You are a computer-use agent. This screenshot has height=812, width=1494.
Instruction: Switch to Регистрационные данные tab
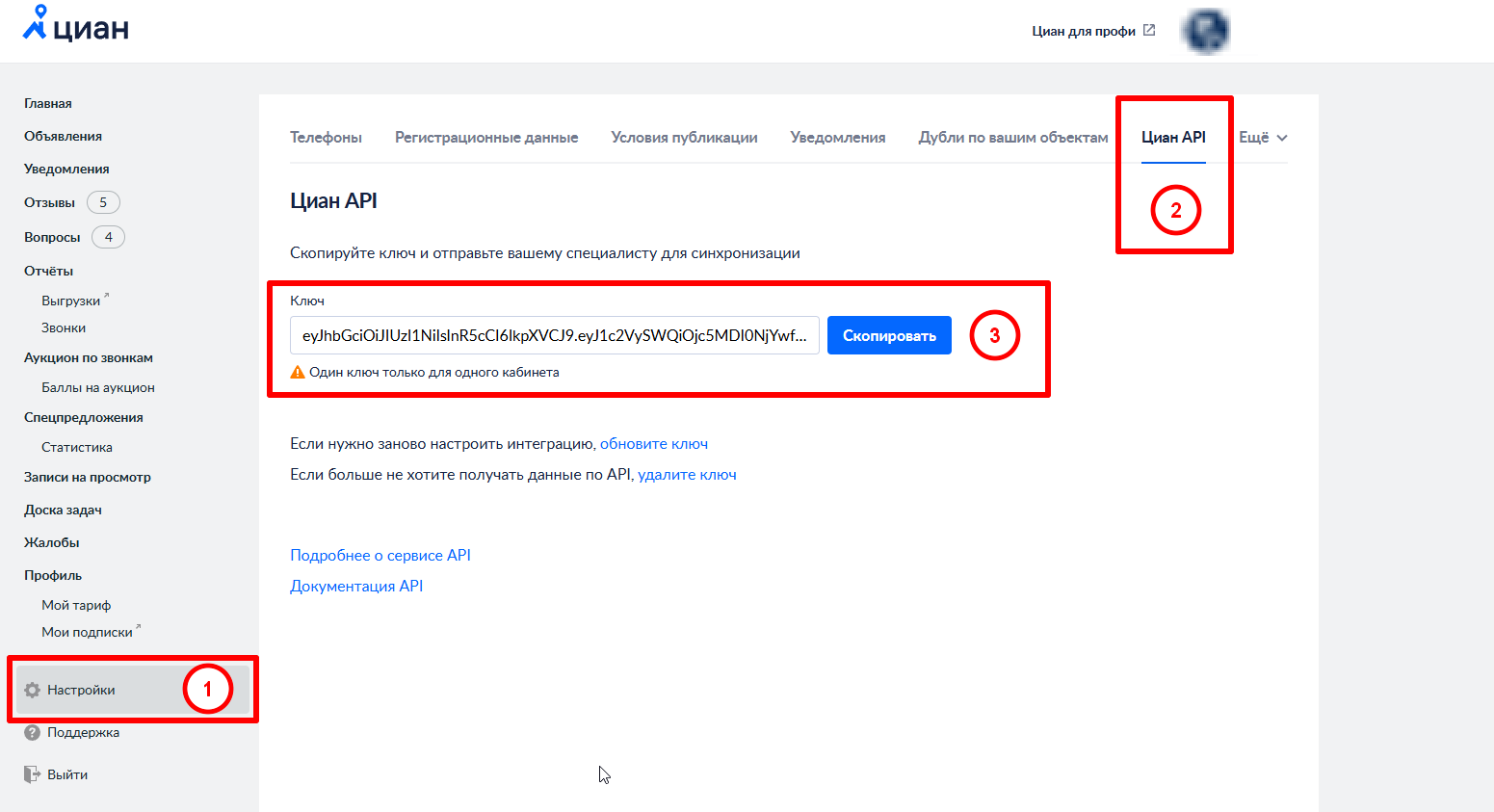coord(486,137)
